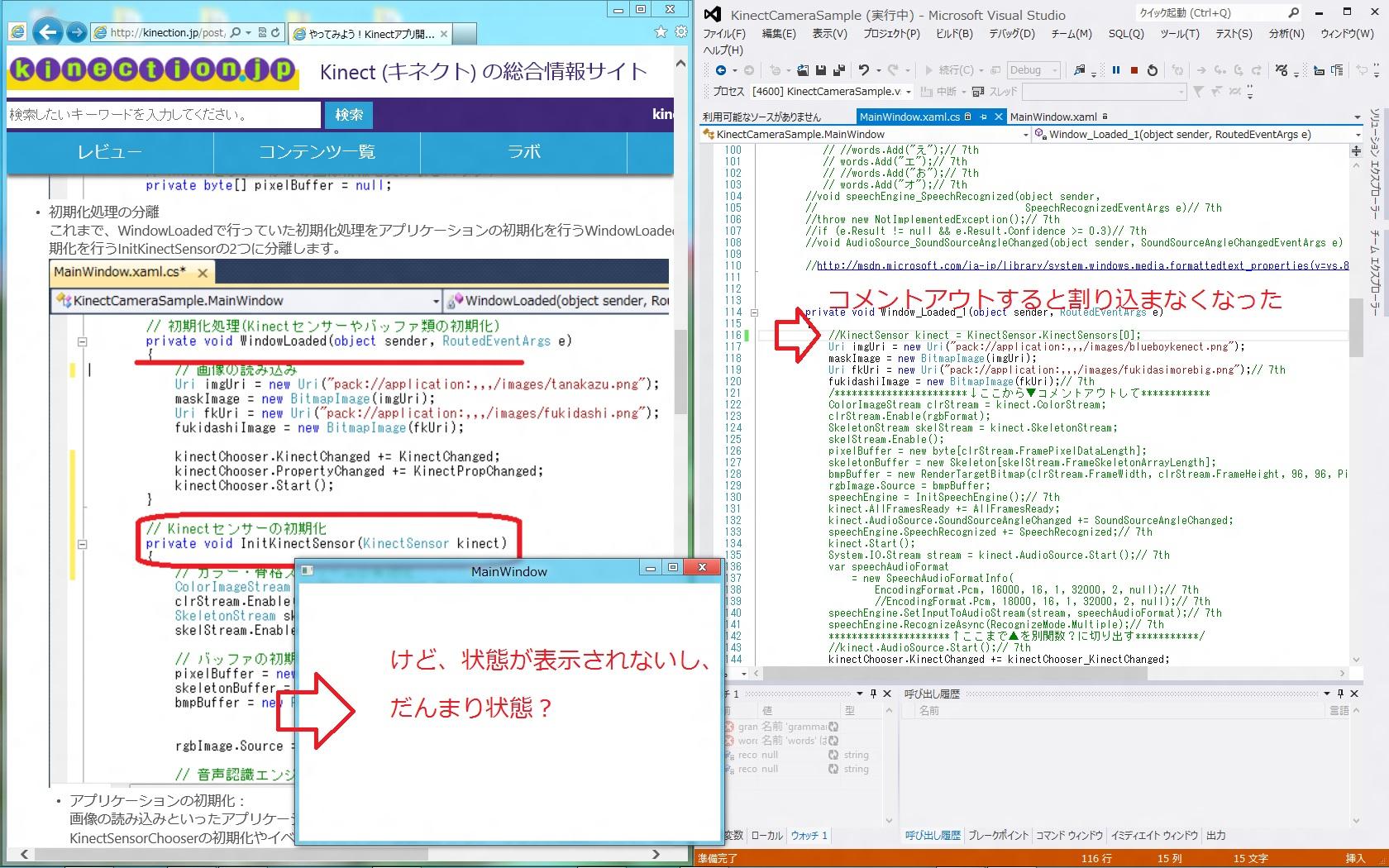Stop debugging with the red square icon

point(1134,70)
